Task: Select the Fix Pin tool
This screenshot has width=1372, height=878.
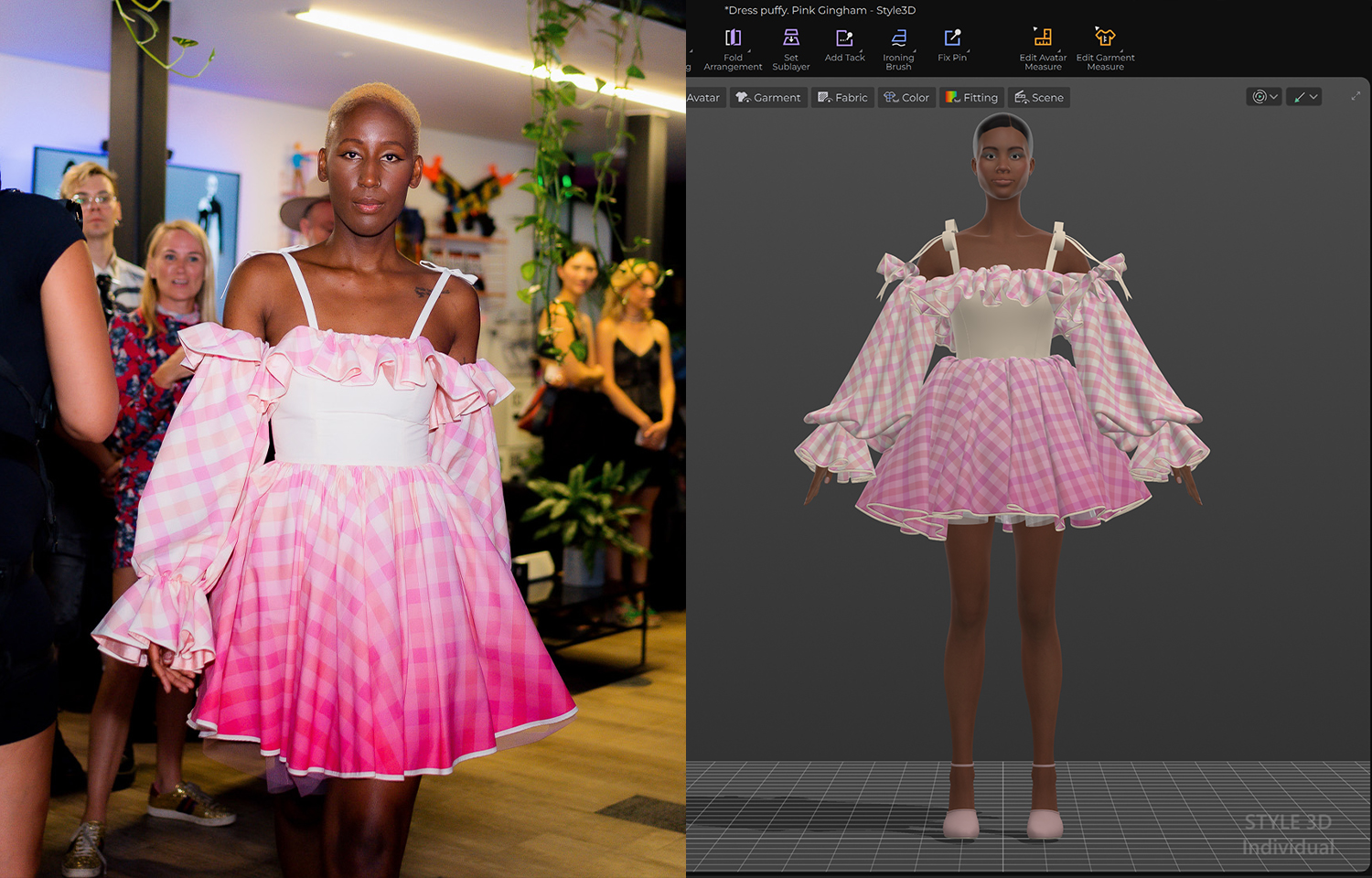Action: tap(952, 46)
